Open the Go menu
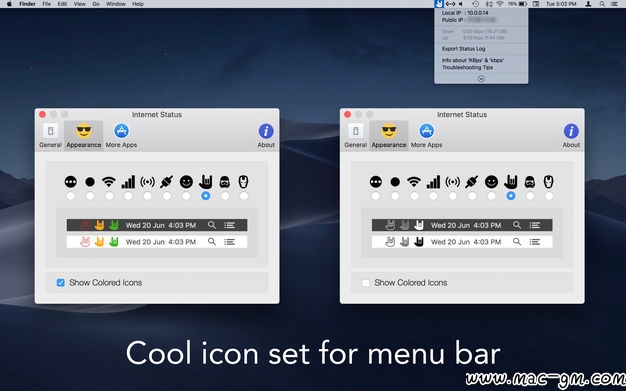626x391 pixels. [96, 4]
